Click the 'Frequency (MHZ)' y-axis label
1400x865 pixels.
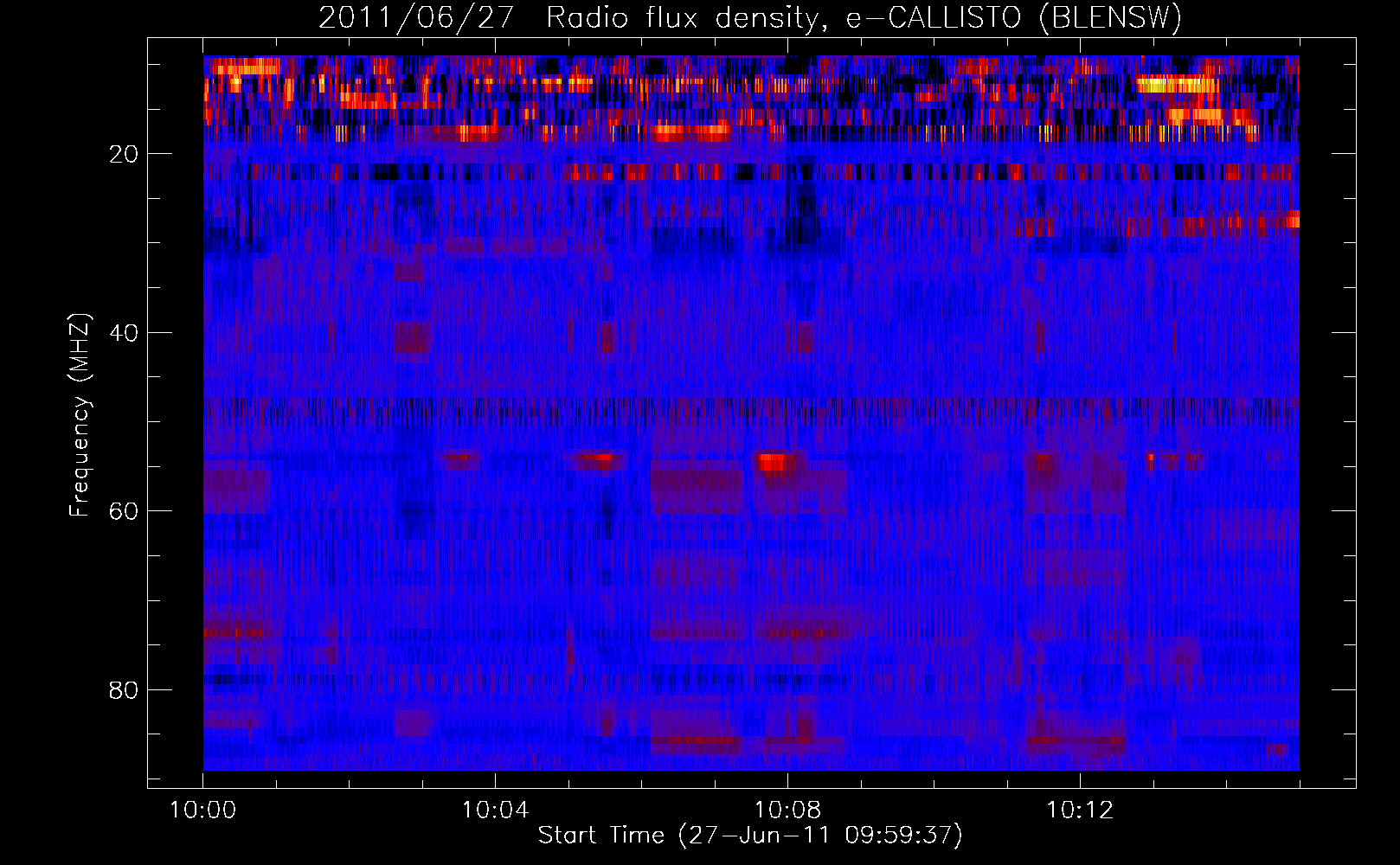80,415
